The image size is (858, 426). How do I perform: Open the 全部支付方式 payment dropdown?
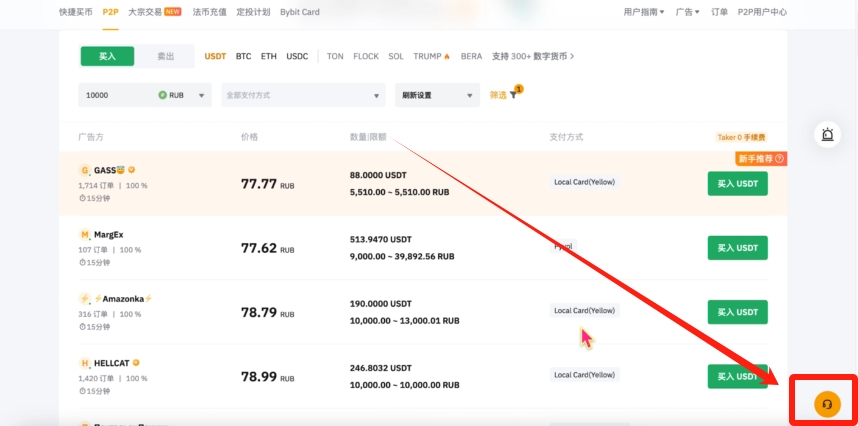(x=303, y=95)
